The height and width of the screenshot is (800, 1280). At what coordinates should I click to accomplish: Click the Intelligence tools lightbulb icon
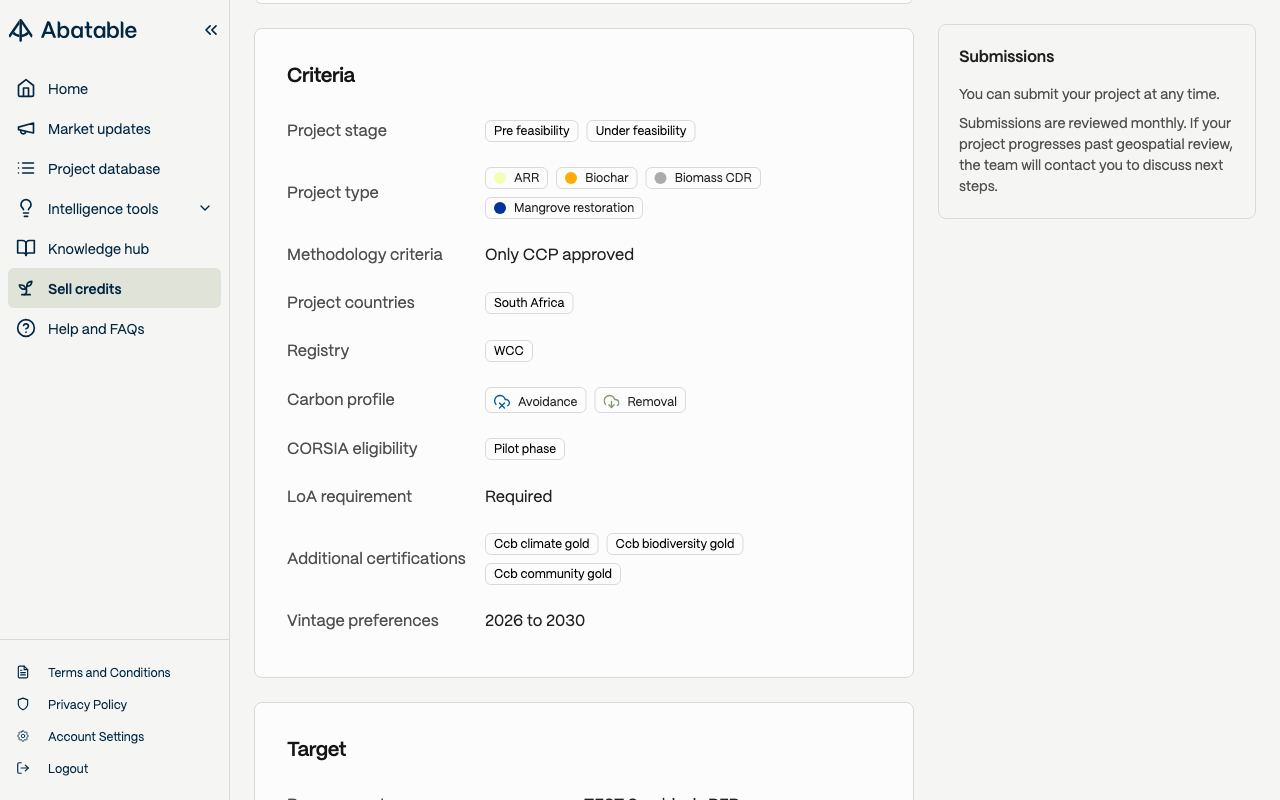(26, 209)
